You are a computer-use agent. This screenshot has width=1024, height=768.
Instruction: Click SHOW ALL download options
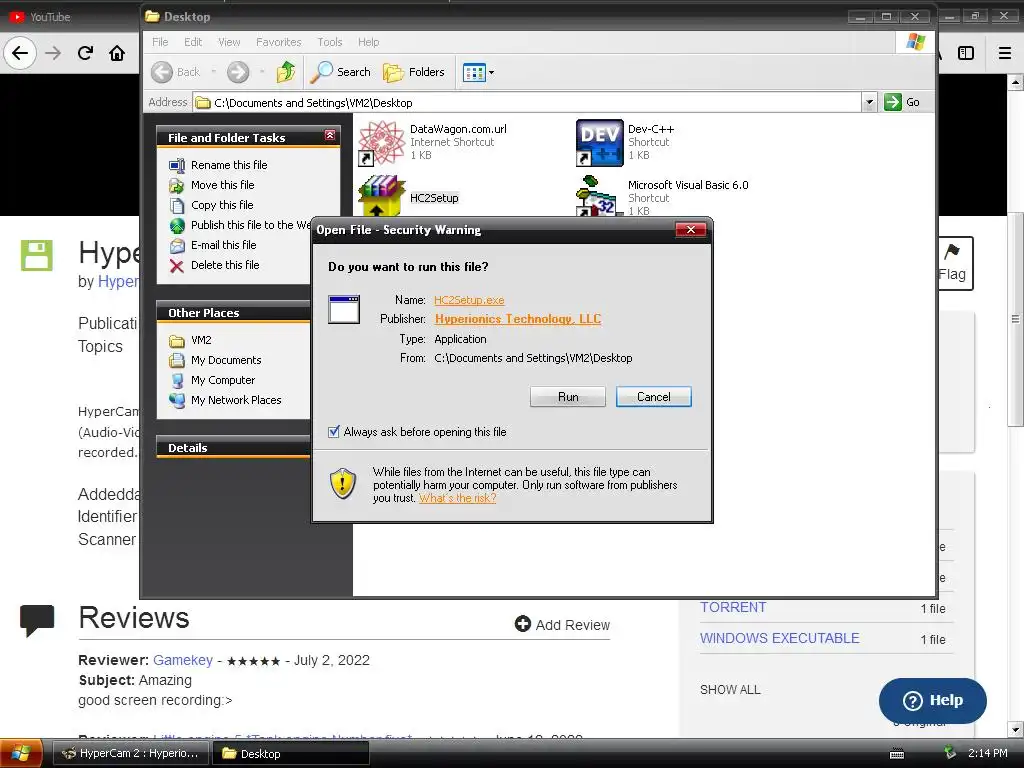pos(730,690)
